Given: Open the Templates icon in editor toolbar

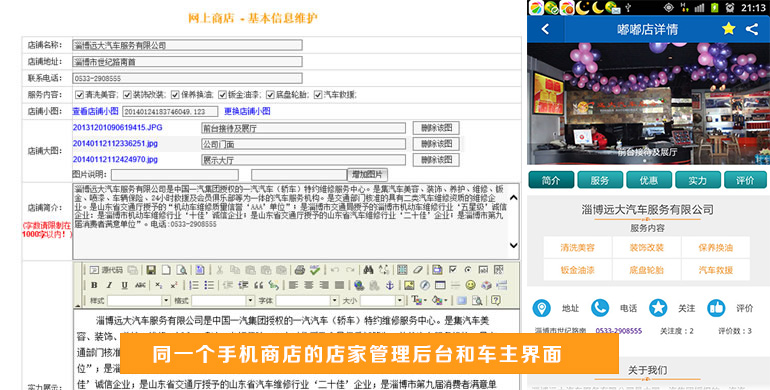Looking at the screenshot, I should 200,270.
